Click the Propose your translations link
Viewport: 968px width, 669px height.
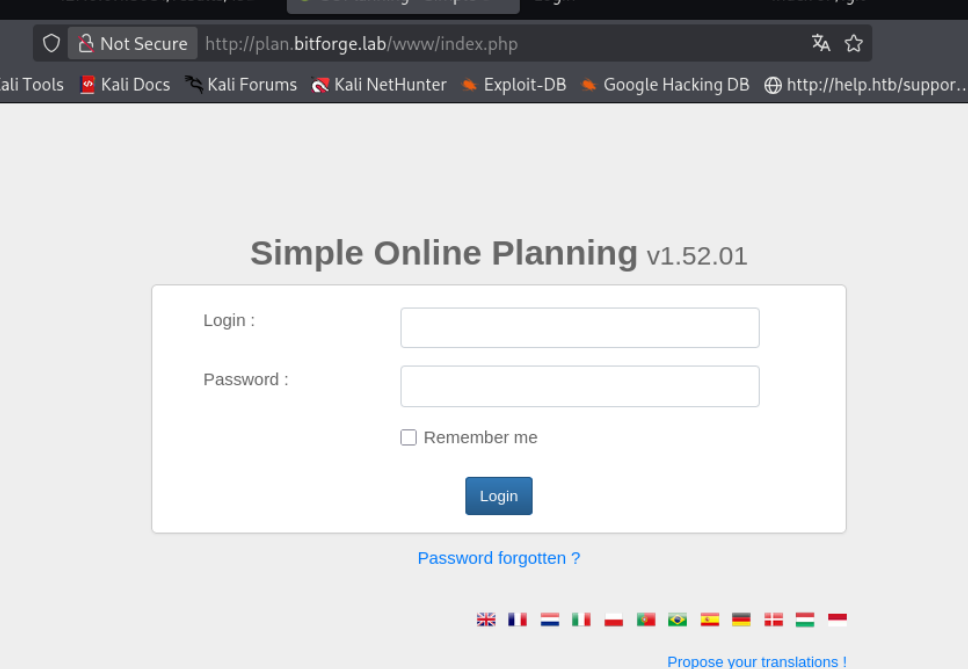coord(756,661)
